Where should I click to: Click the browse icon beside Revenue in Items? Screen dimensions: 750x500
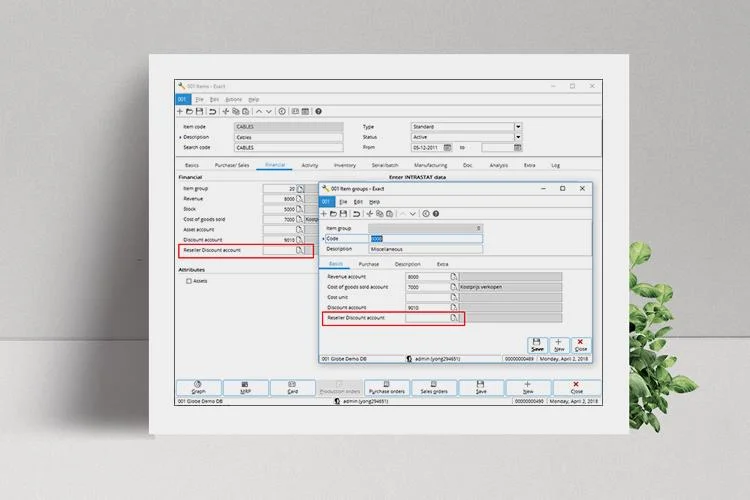pos(300,199)
